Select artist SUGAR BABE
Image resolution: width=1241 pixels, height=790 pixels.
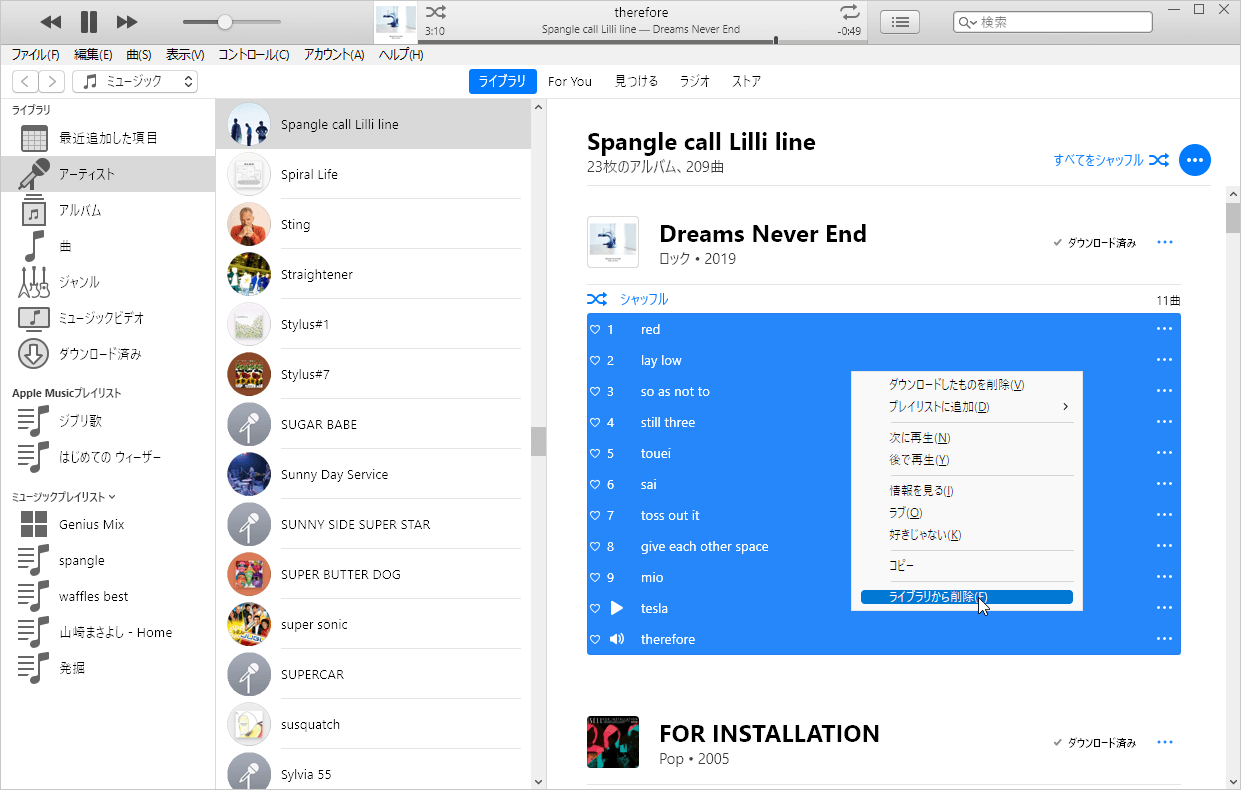373,424
